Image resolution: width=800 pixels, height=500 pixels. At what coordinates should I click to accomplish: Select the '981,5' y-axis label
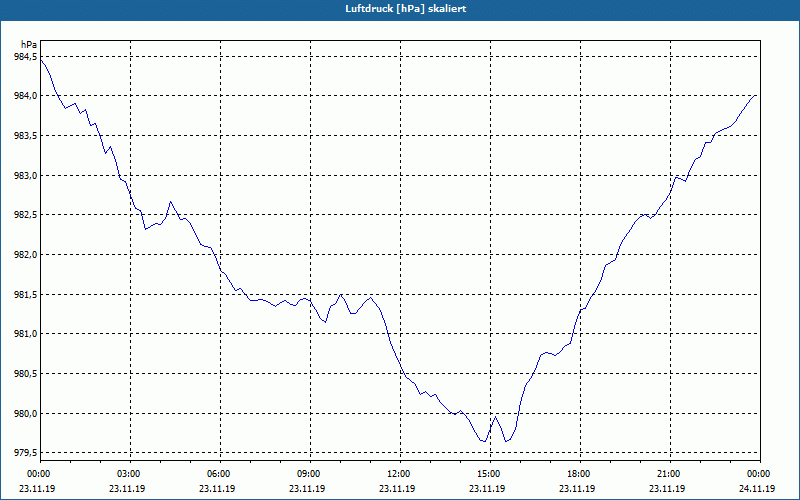[25, 294]
